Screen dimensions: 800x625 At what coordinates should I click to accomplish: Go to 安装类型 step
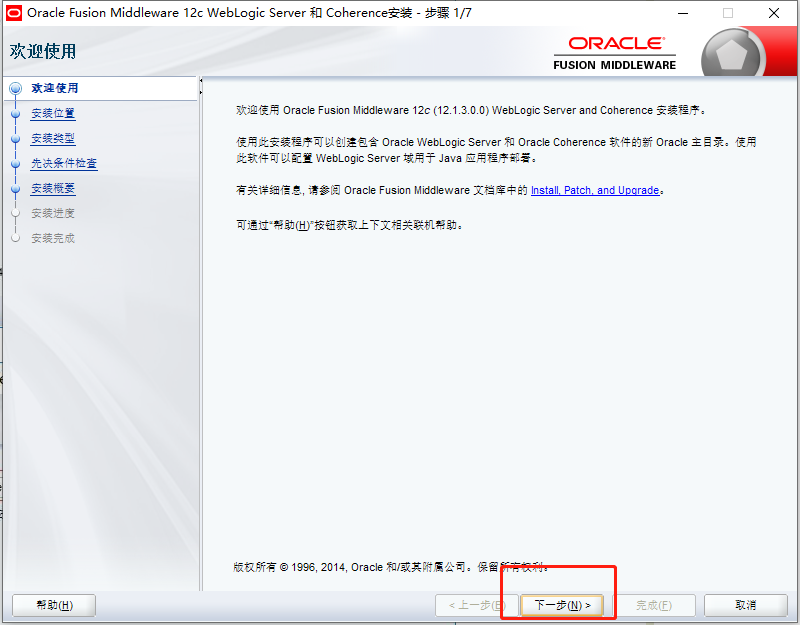pyautogui.click(x=53, y=138)
